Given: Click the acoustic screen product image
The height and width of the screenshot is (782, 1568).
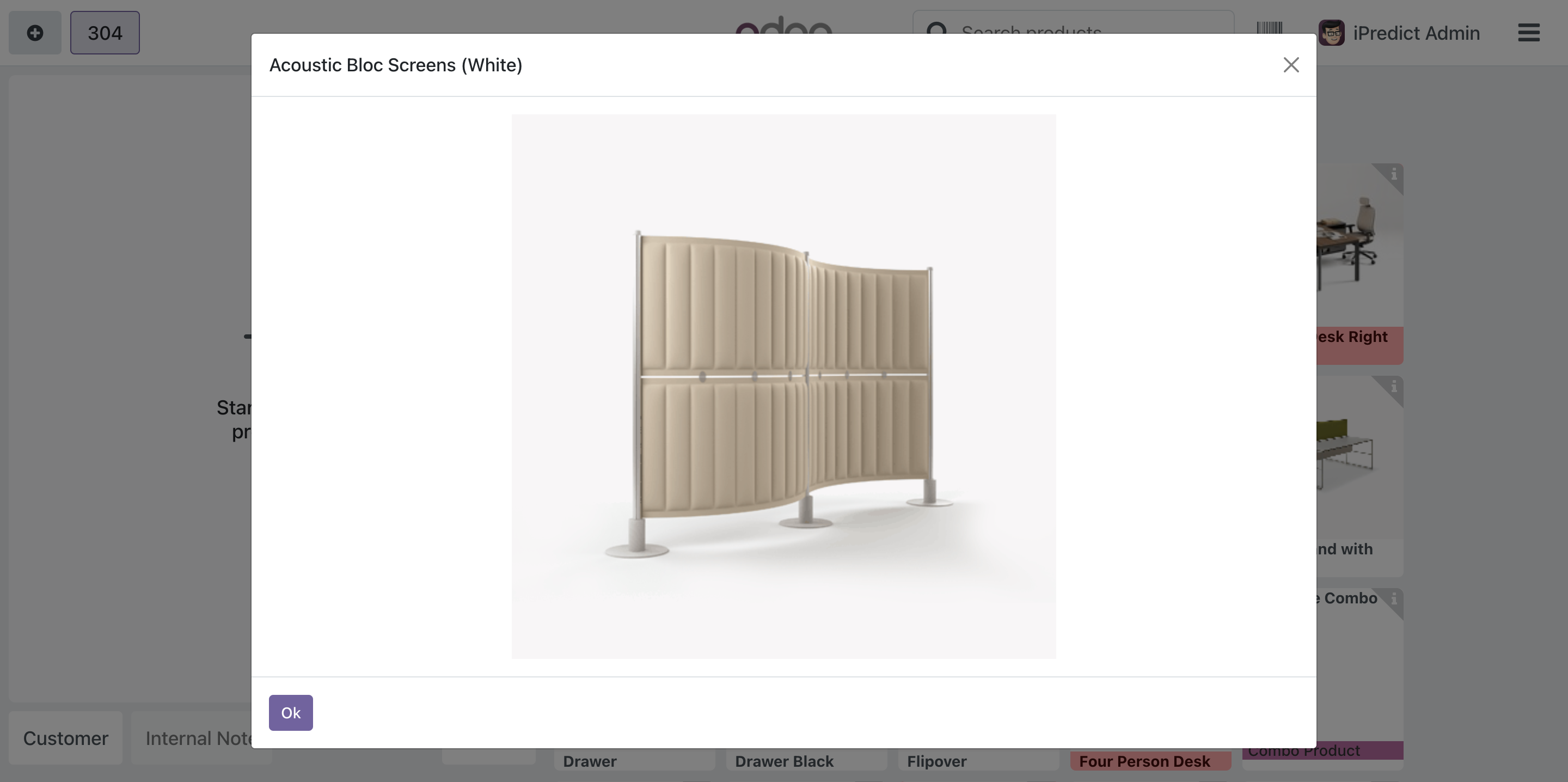Looking at the screenshot, I should click(x=783, y=386).
